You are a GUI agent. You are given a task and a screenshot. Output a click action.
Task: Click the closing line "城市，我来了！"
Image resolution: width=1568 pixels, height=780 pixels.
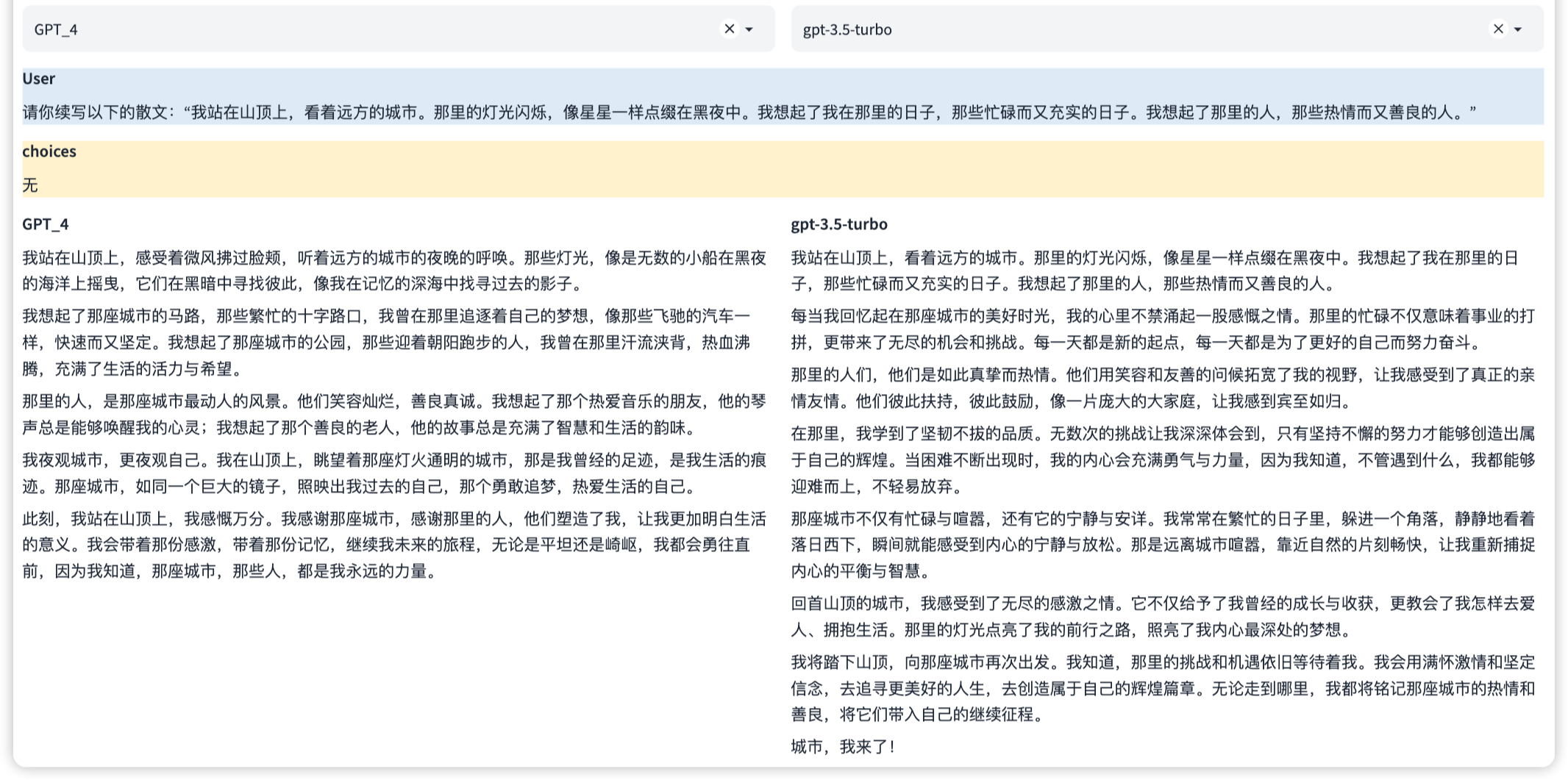point(844,747)
